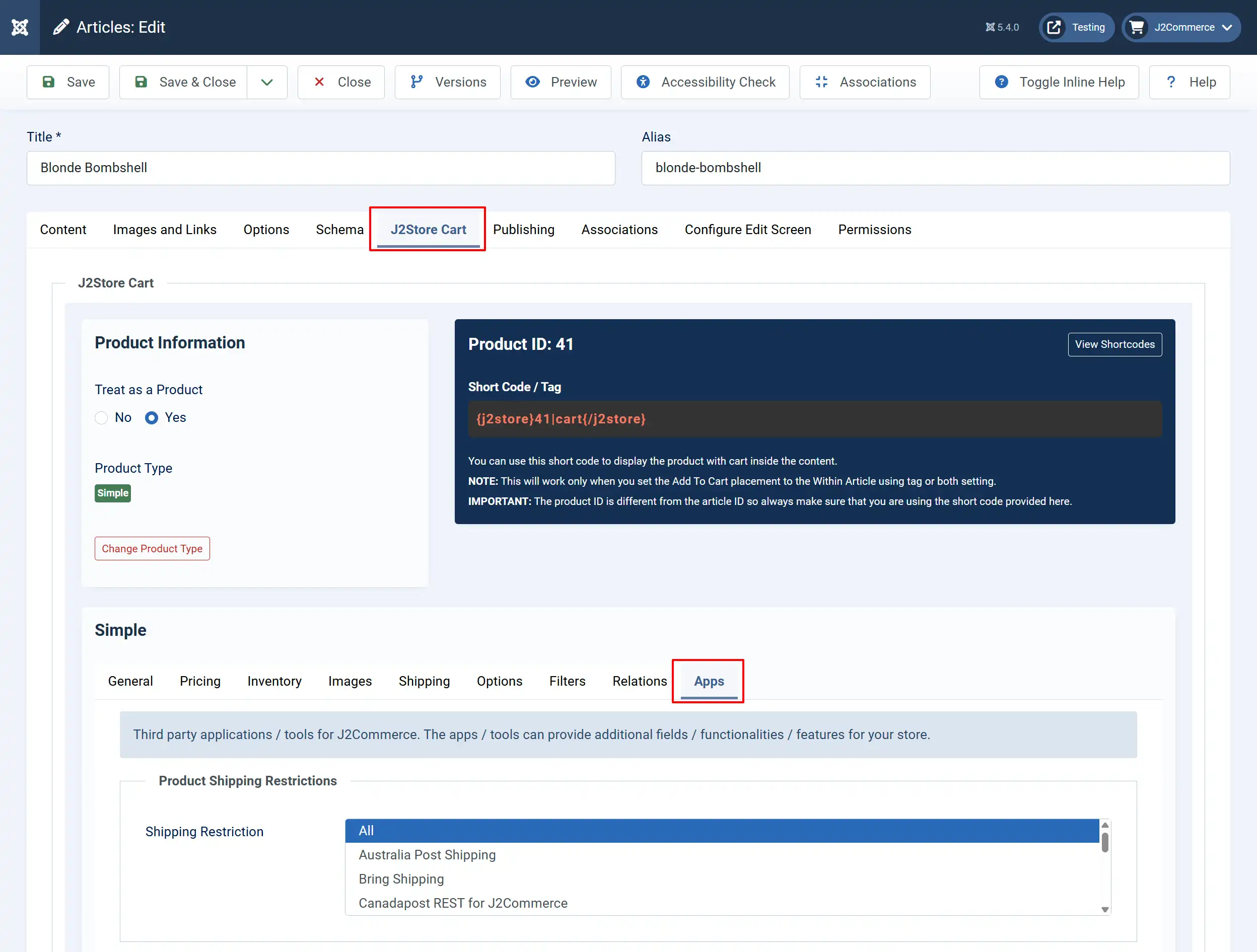This screenshot has width=1257, height=952.
Task: Select All in Shipping Restriction list
Action: point(722,831)
